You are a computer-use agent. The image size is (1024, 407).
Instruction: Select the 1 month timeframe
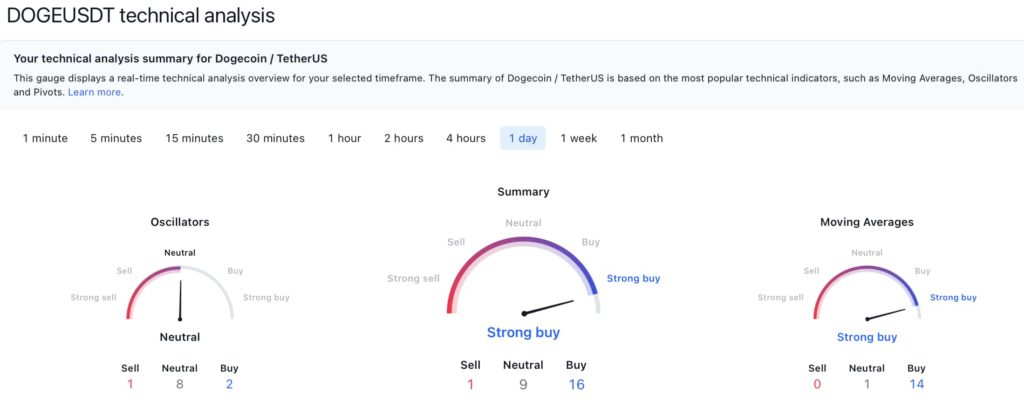[x=641, y=138]
